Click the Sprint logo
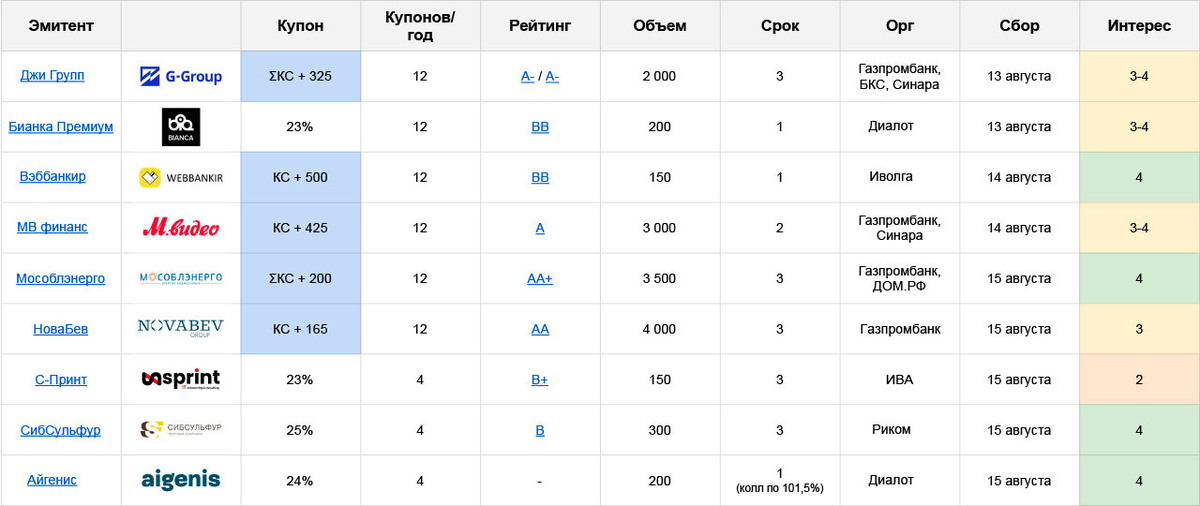 click(x=180, y=380)
